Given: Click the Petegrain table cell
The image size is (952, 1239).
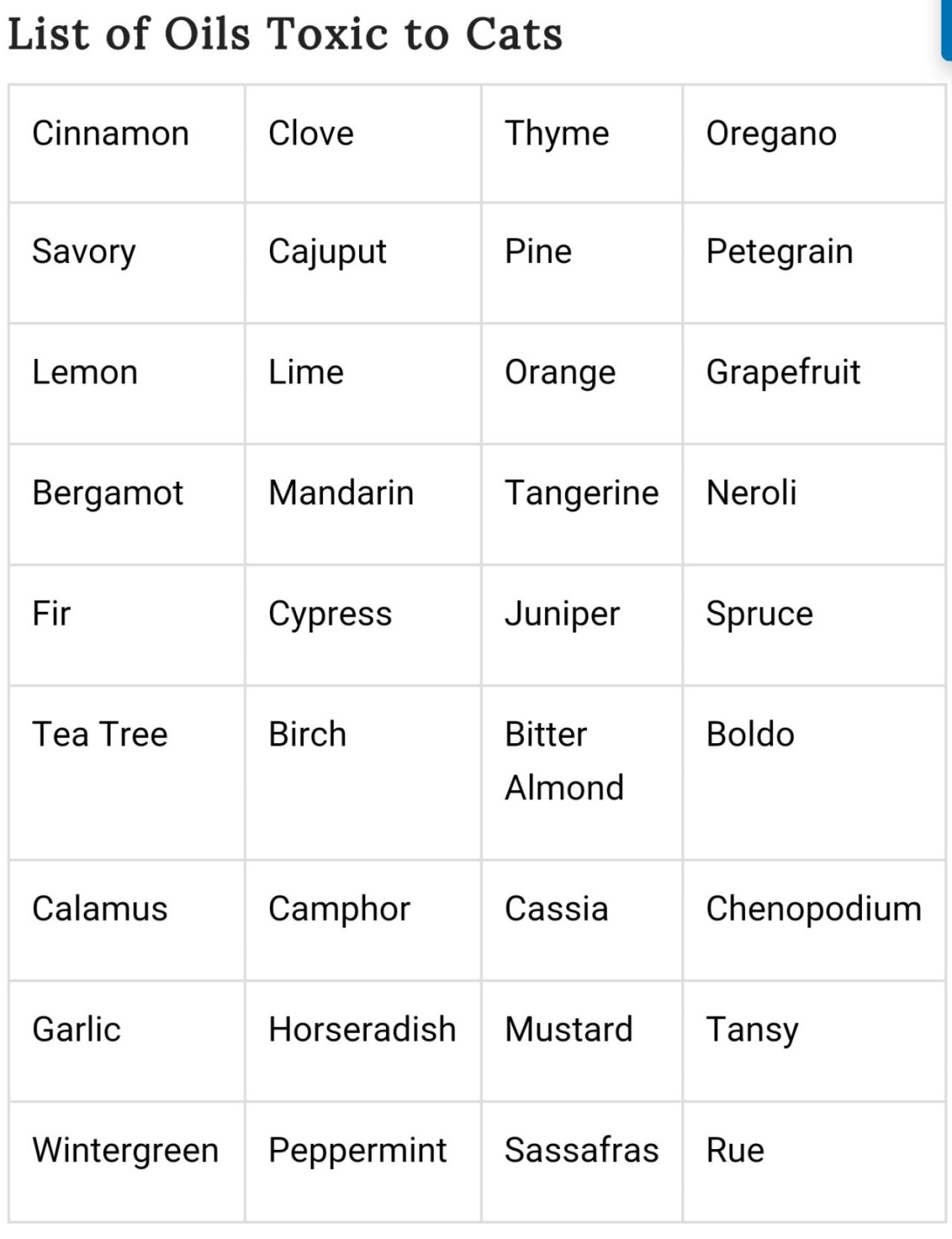Looking at the screenshot, I should pyautogui.click(x=779, y=252).
